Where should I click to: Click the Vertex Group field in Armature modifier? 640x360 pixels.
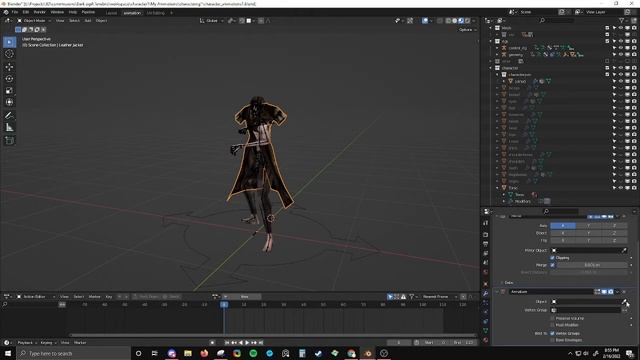(586, 310)
